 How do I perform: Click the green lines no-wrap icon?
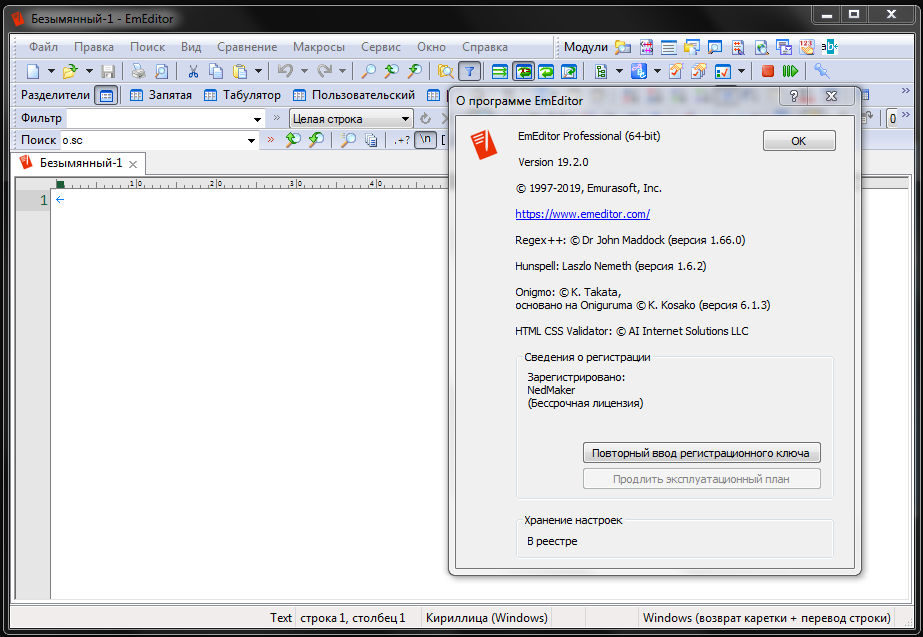tap(500, 72)
